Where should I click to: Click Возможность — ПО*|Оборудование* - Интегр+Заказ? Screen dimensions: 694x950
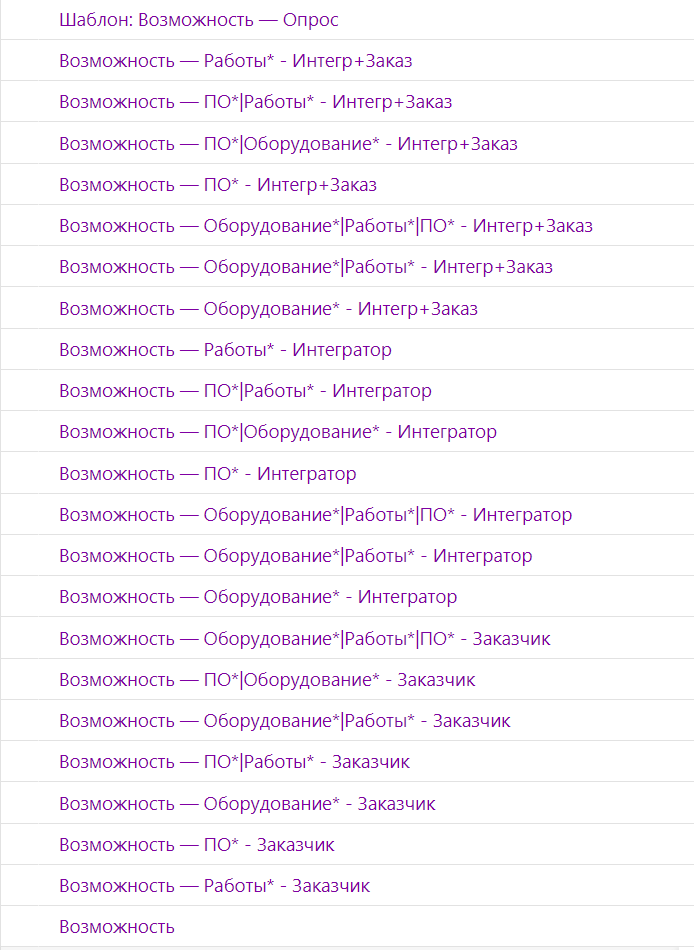coord(289,144)
